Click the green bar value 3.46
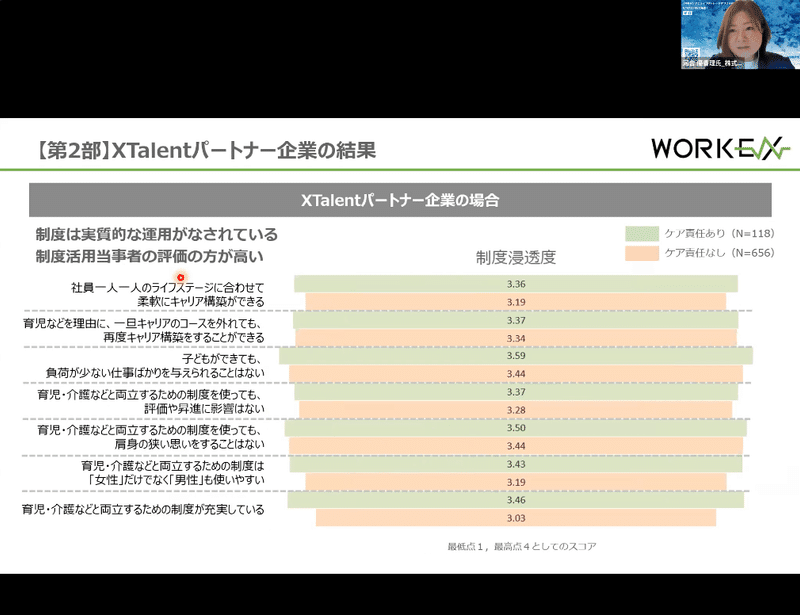 coord(516,500)
